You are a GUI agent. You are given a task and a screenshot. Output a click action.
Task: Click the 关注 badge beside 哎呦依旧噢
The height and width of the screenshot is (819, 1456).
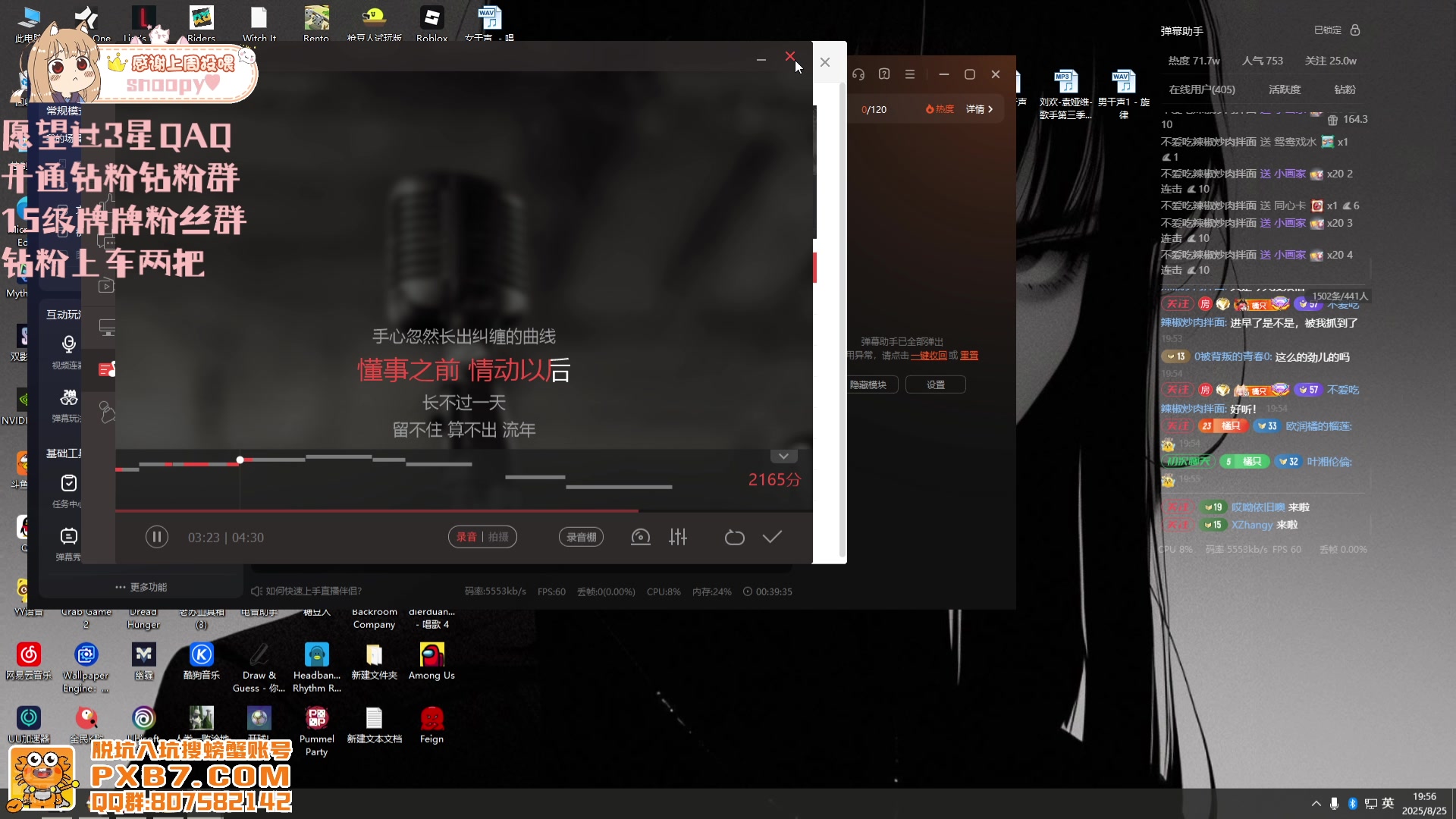coord(1178,507)
